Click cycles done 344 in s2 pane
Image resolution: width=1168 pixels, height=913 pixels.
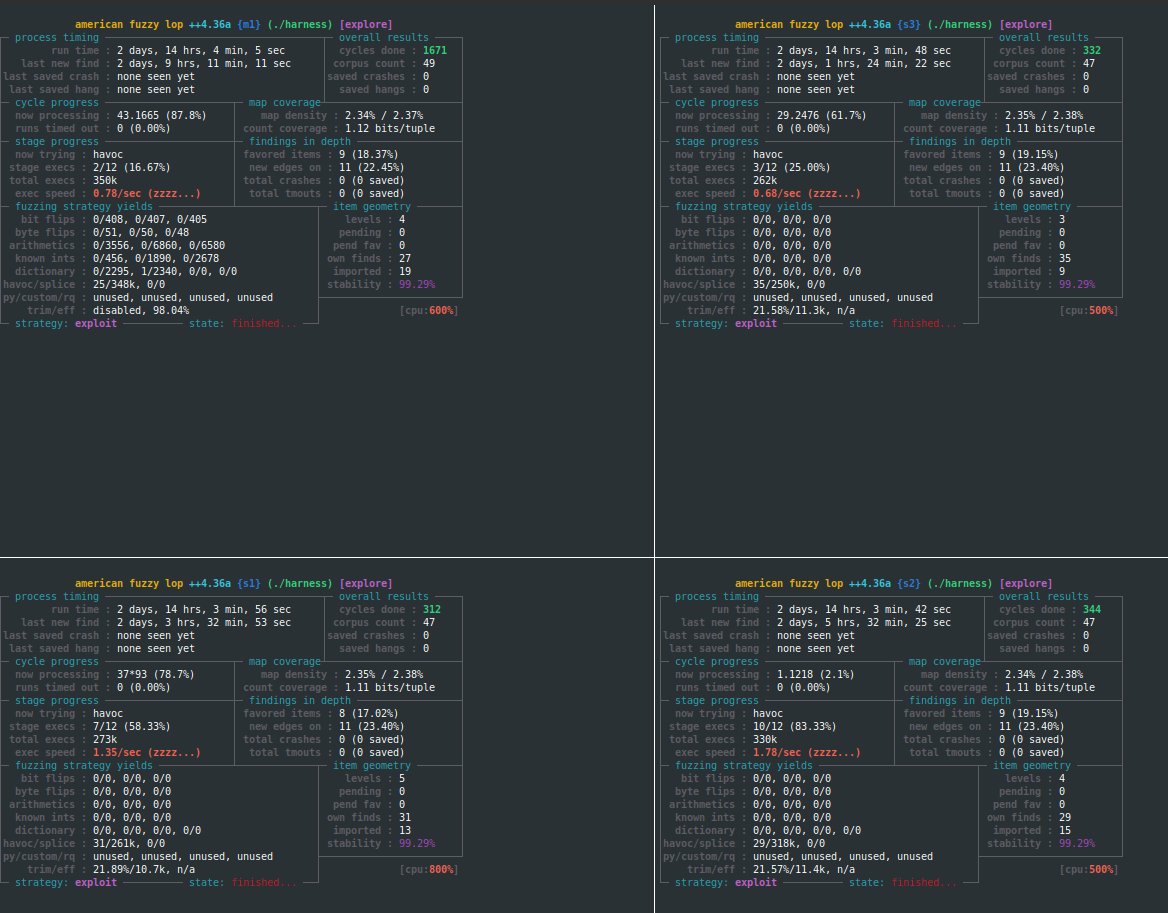point(1091,609)
